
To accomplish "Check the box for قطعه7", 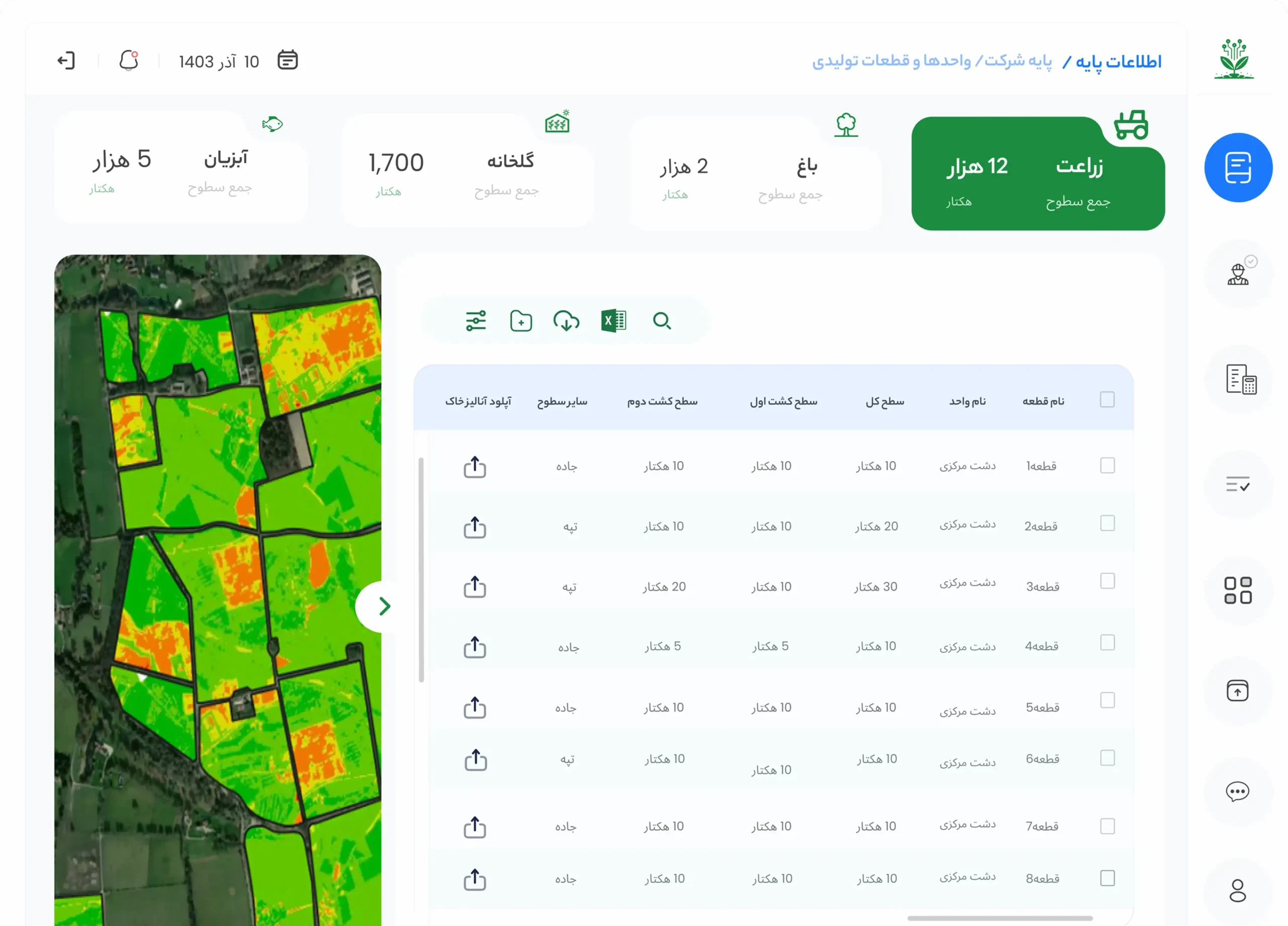I will [x=1107, y=826].
